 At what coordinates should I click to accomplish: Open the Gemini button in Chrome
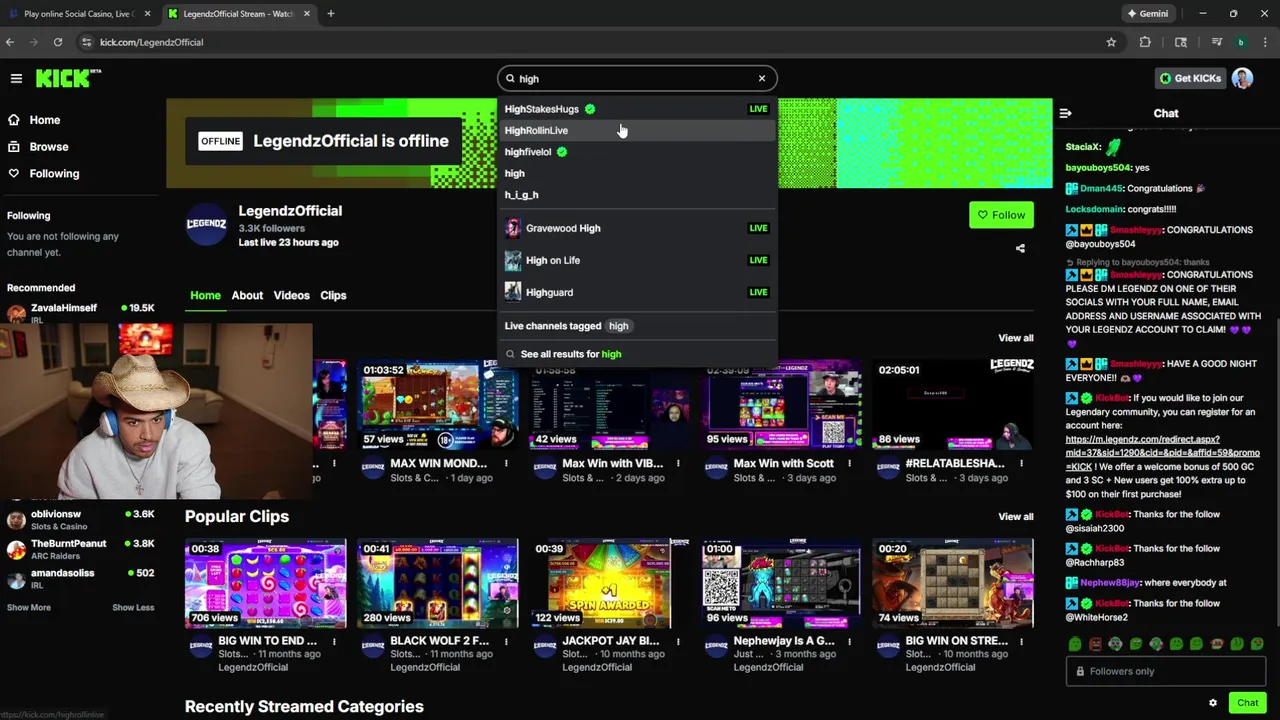[1147, 14]
